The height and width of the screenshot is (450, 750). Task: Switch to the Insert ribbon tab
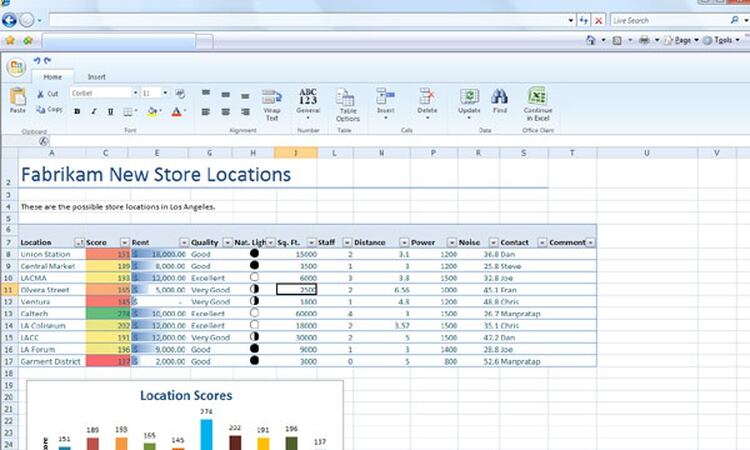(x=97, y=76)
